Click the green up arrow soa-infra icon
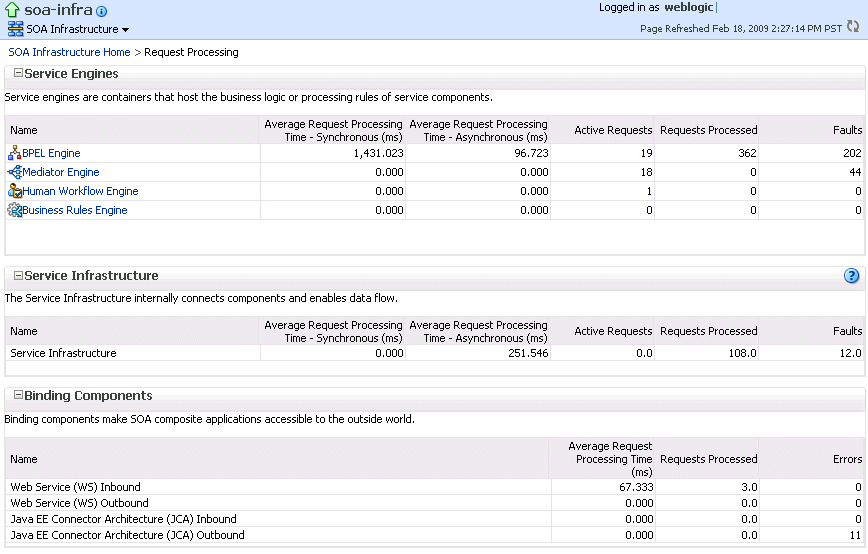Viewport: 868px width, 554px height. tap(12, 10)
